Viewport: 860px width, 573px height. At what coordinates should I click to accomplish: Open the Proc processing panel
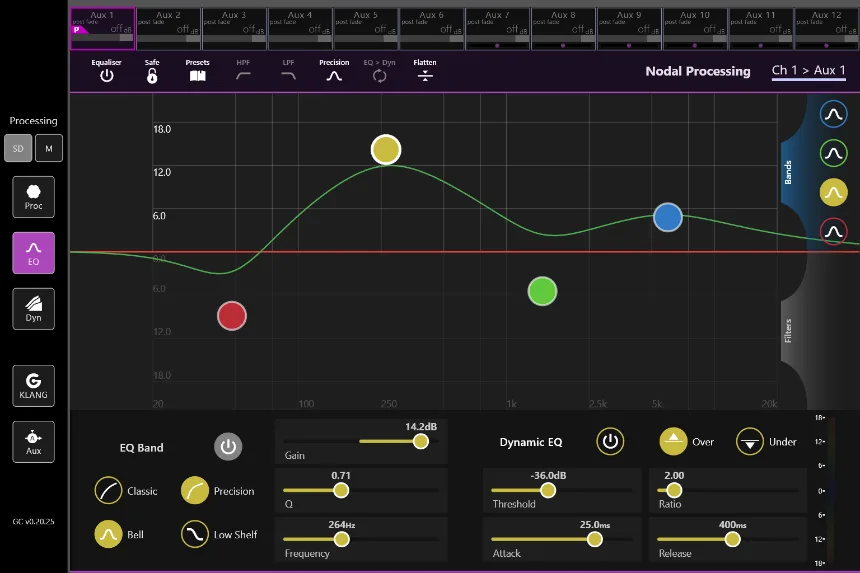click(33, 197)
